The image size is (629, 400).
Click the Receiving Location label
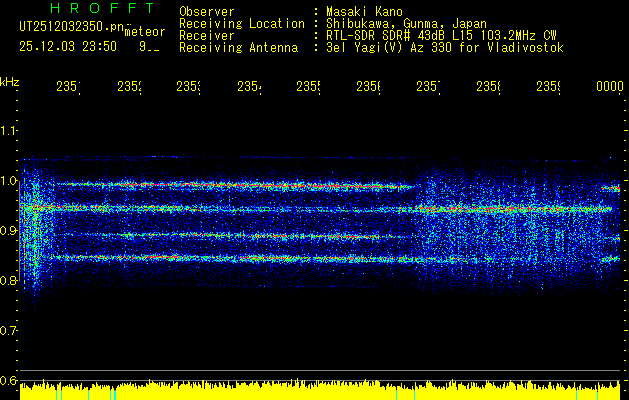point(242,24)
